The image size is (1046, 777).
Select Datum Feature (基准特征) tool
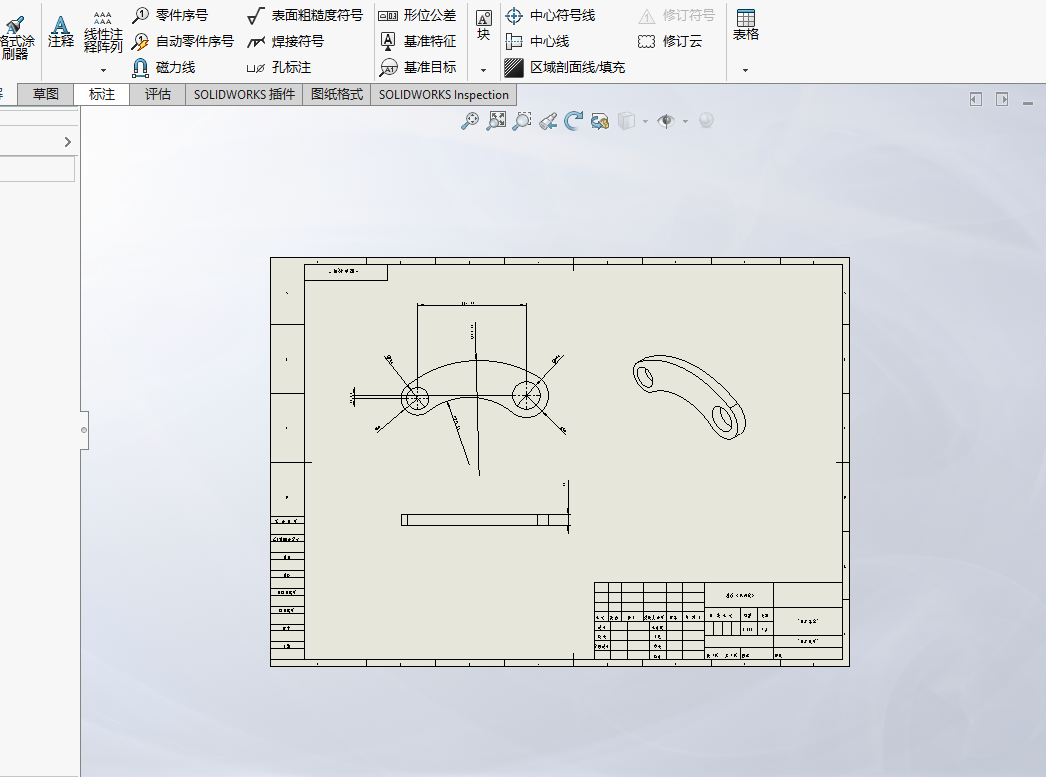417,41
